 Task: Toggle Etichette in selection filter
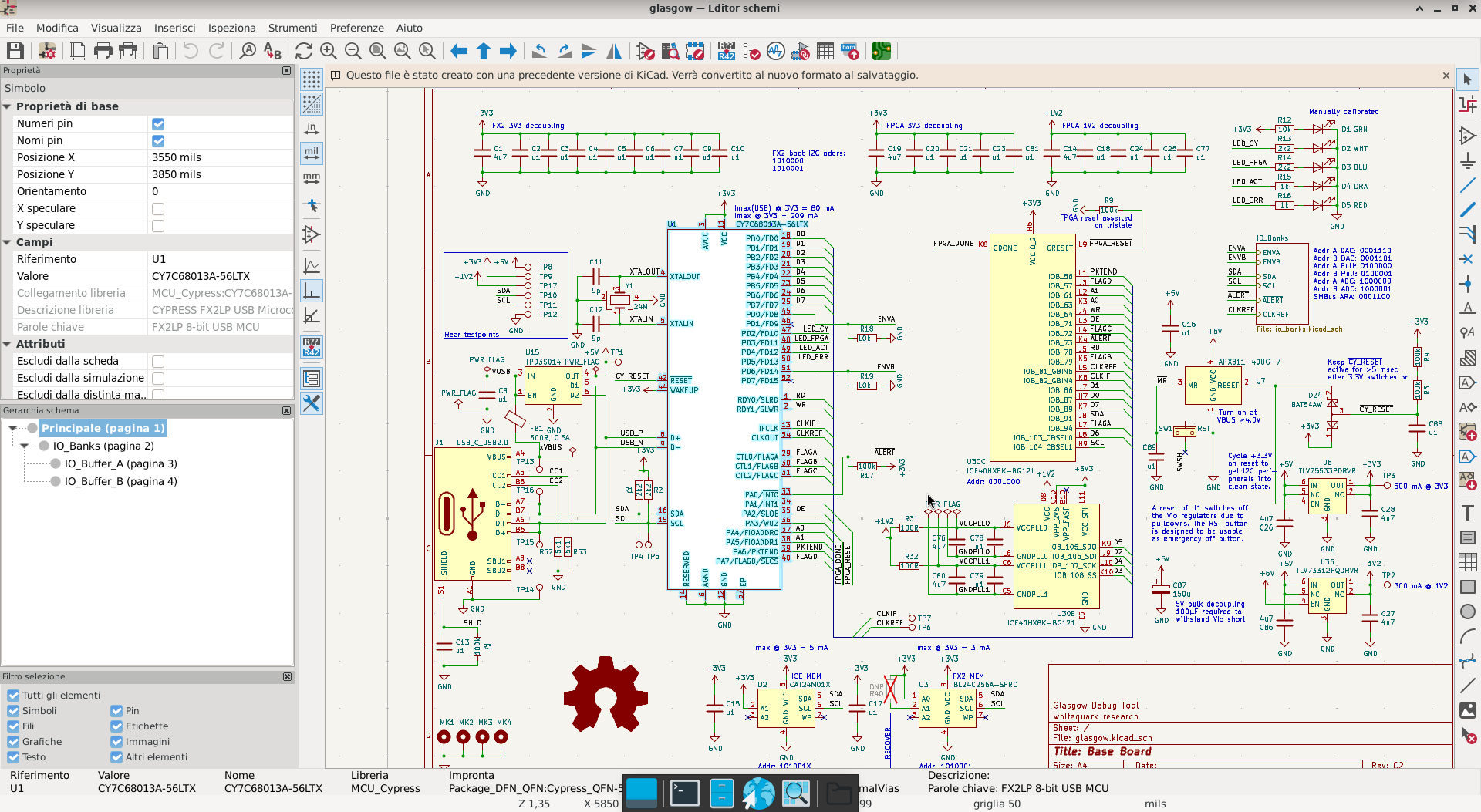tap(116, 726)
